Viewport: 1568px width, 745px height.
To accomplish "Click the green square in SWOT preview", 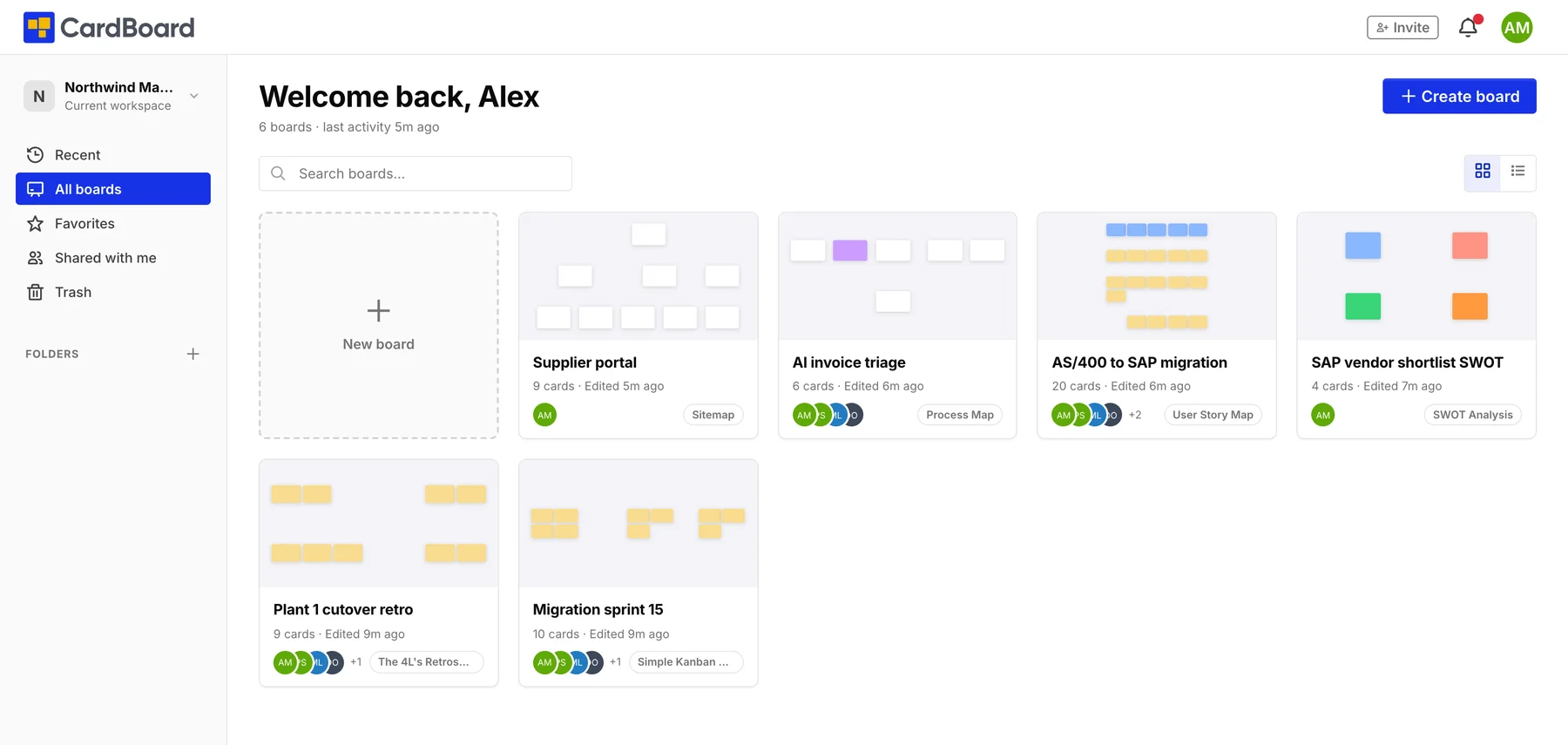I will coord(1363,307).
